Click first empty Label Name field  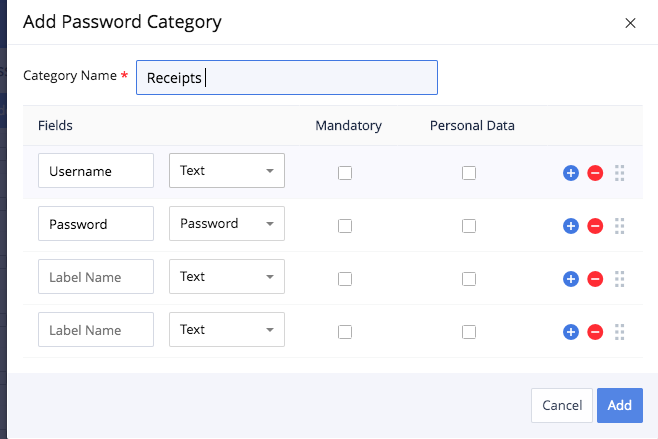(96, 277)
